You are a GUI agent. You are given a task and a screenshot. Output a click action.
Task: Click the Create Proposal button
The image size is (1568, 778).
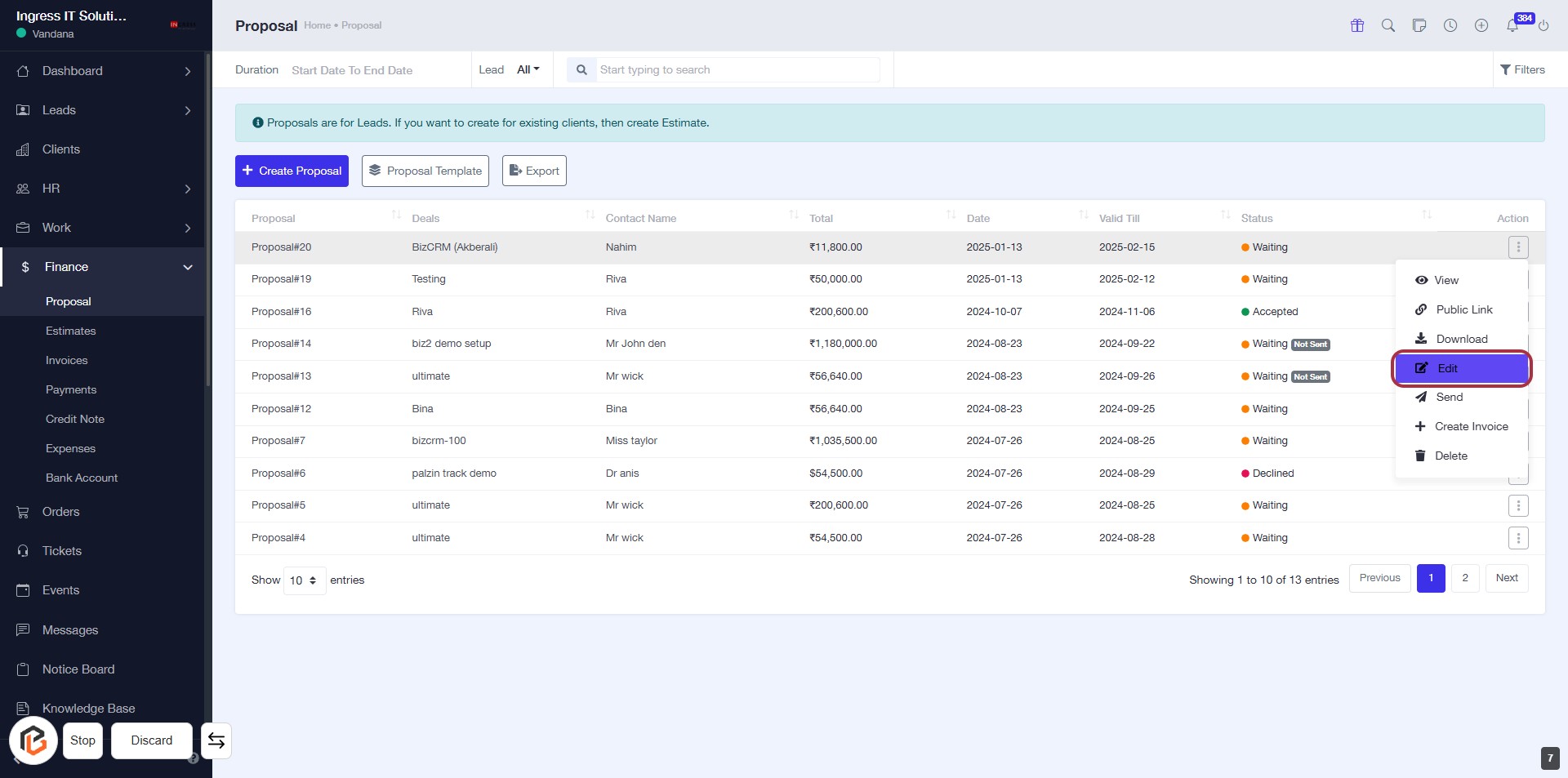coord(292,171)
